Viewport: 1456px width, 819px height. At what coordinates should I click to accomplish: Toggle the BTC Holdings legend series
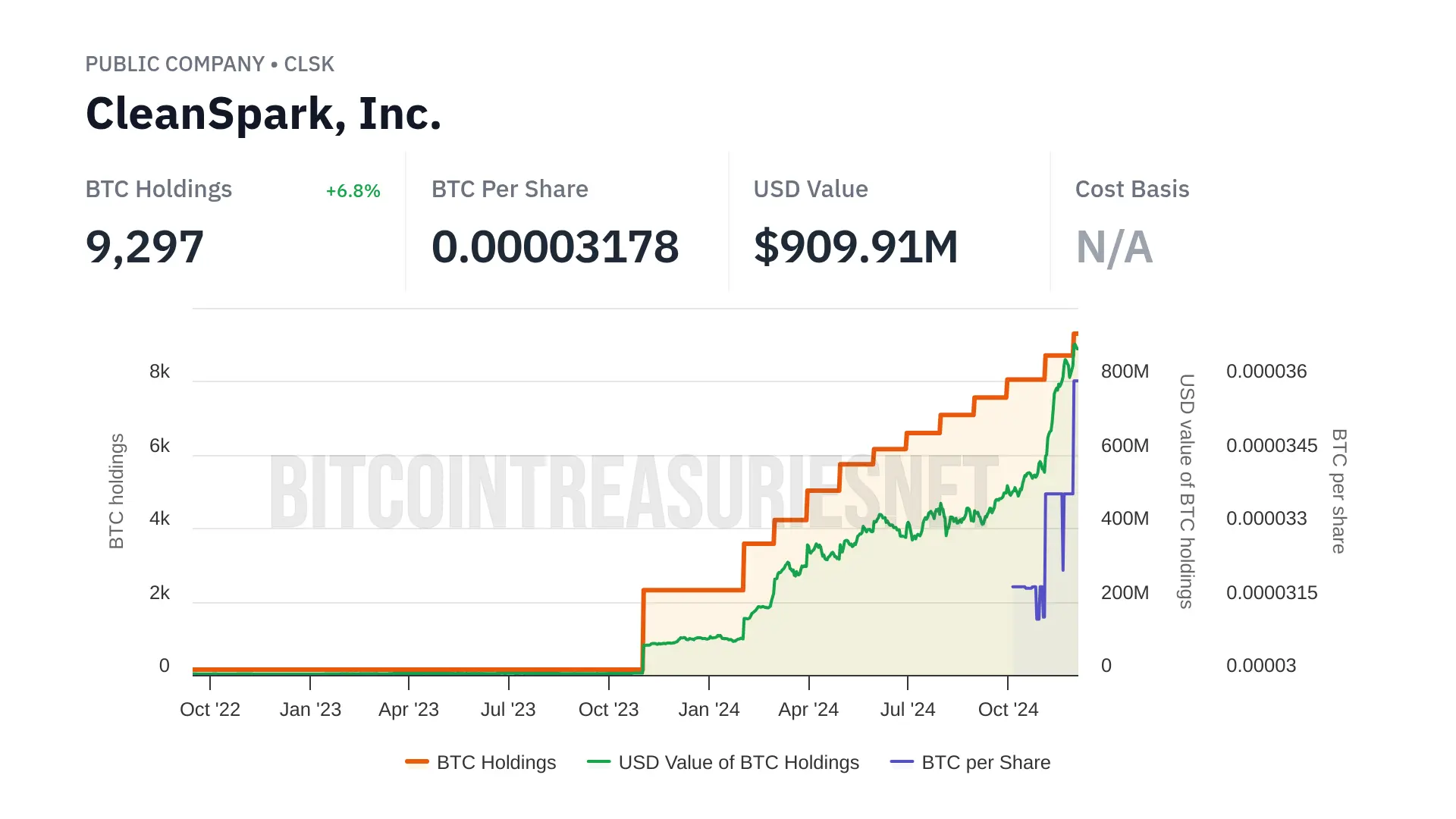(496, 762)
